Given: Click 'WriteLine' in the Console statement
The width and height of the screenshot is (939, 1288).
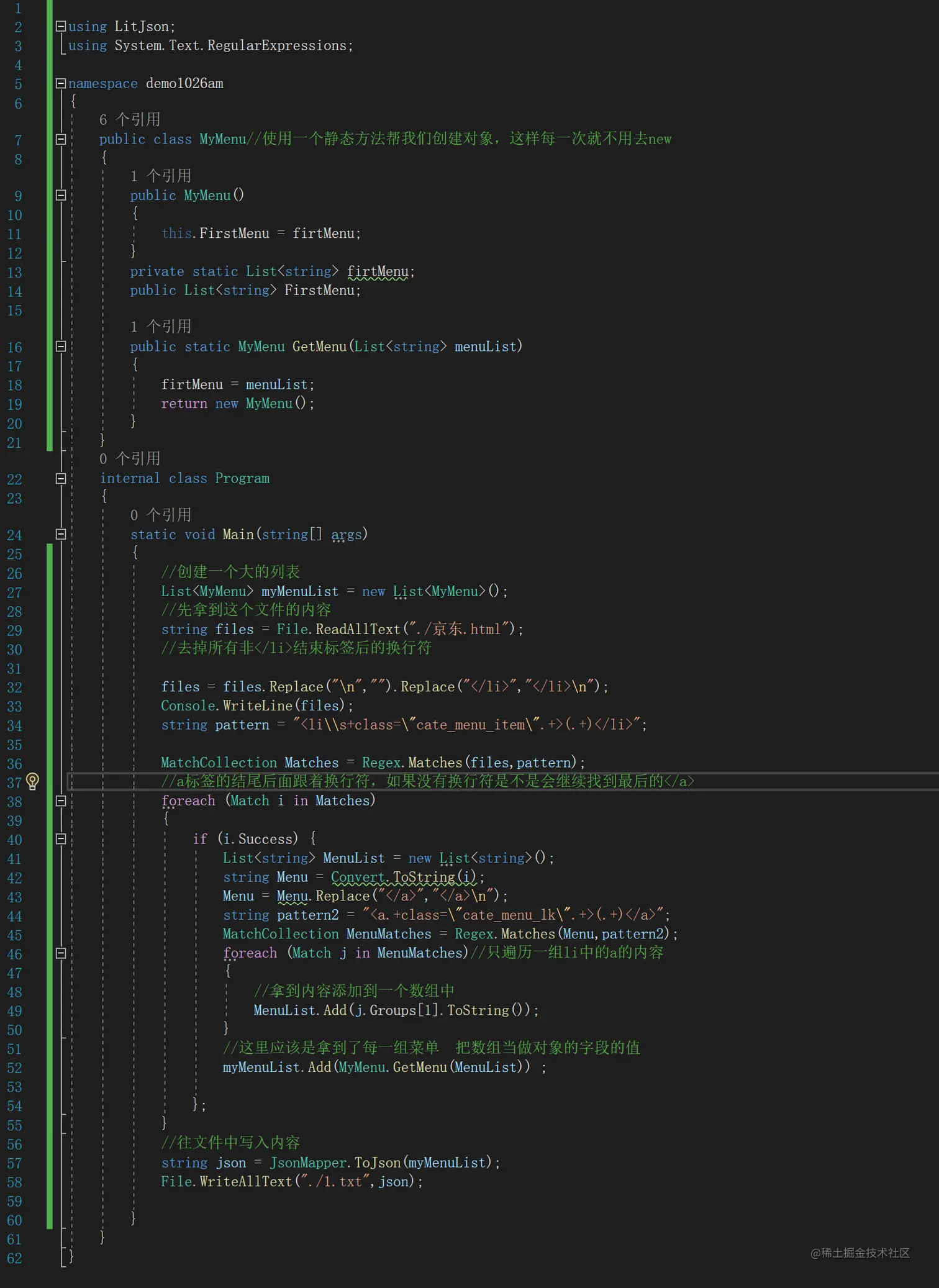Looking at the screenshot, I should tap(258, 705).
